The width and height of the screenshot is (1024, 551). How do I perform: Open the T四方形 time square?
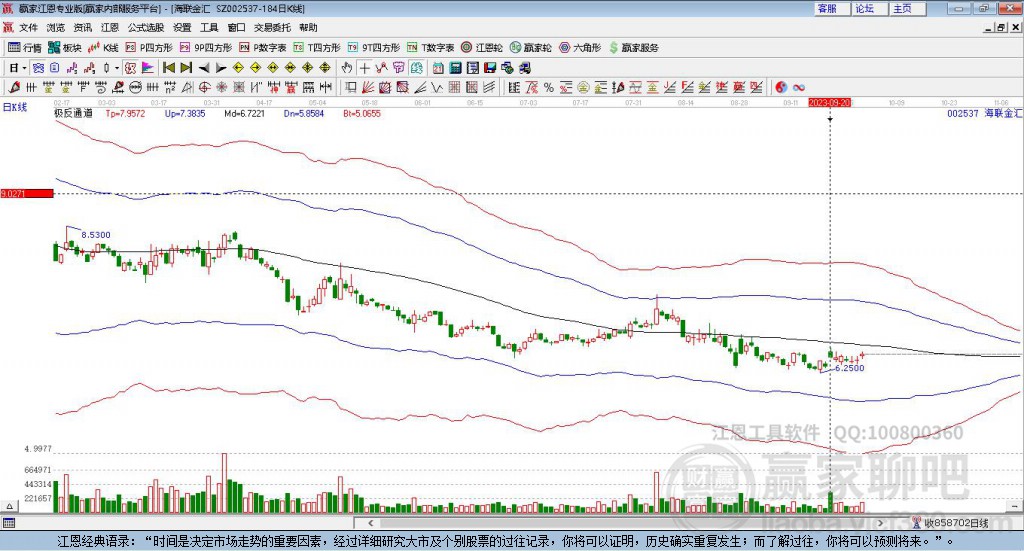[317, 48]
